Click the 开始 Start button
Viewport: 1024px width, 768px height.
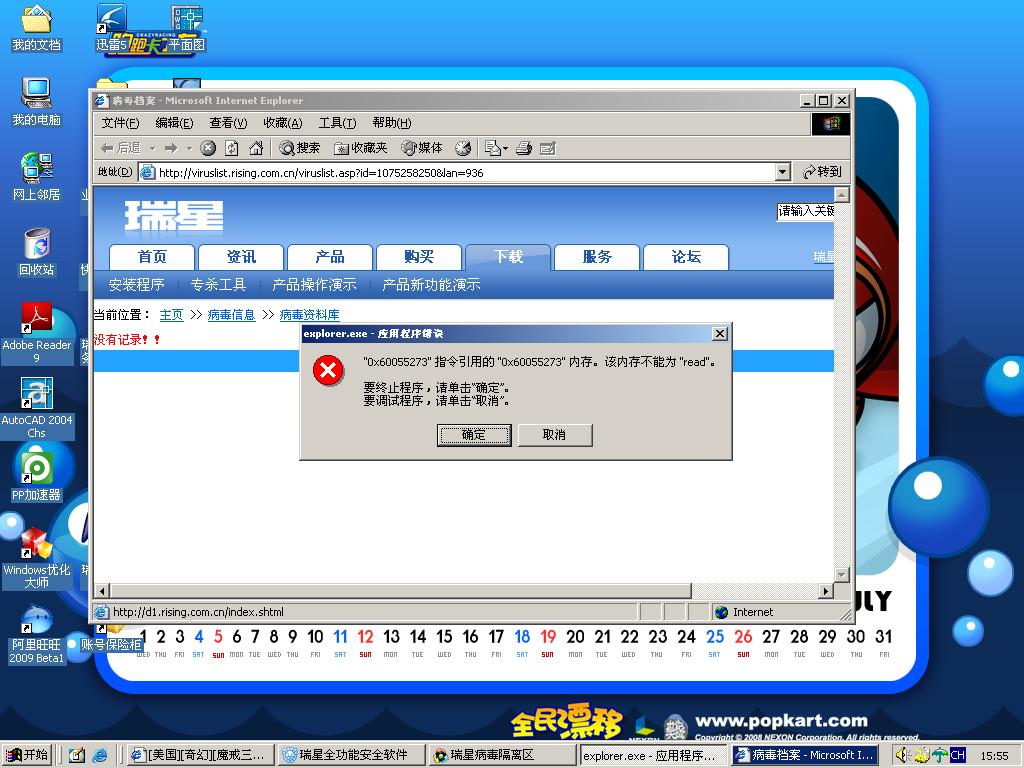[27, 755]
